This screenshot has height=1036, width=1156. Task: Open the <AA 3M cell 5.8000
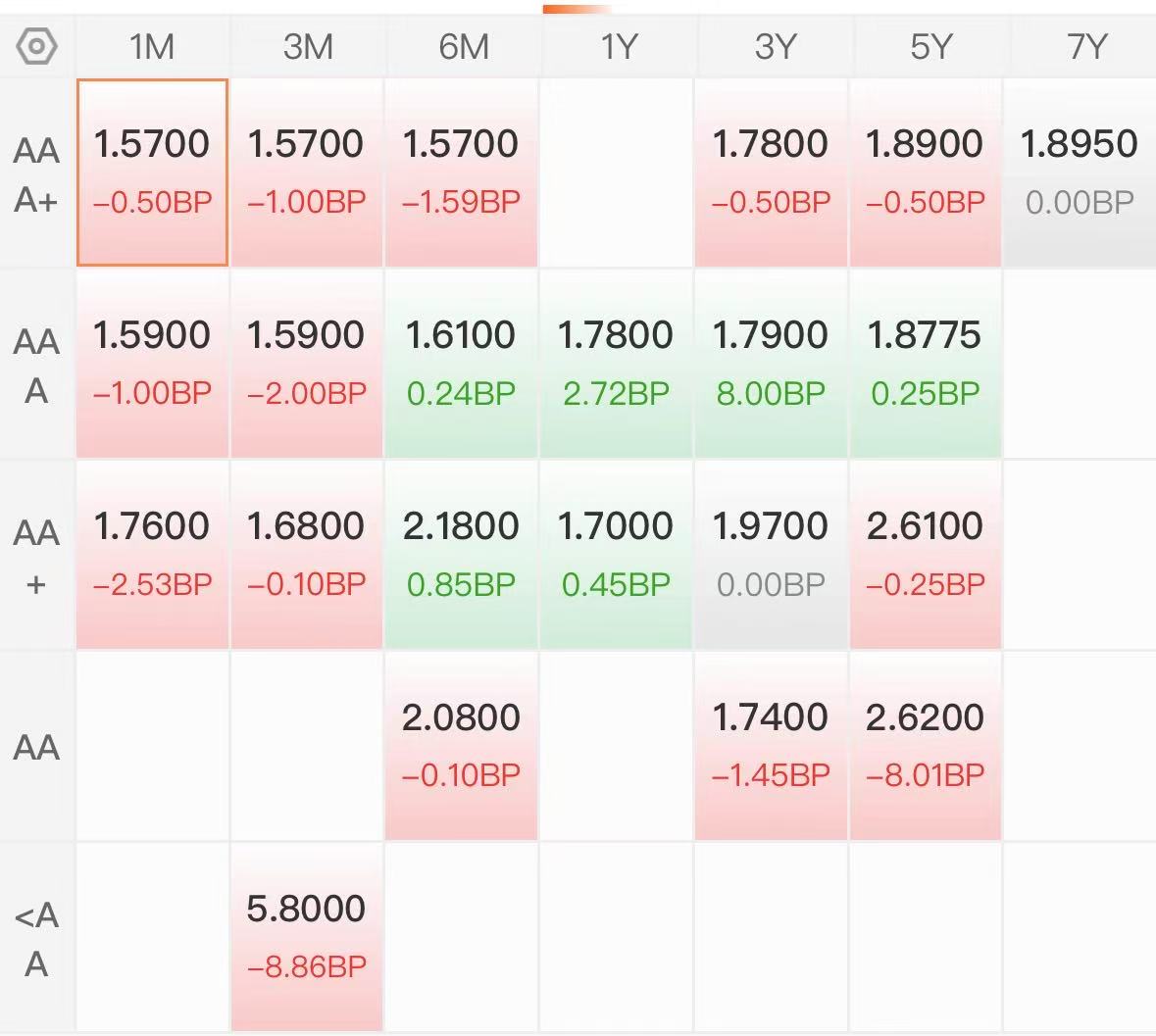307,937
